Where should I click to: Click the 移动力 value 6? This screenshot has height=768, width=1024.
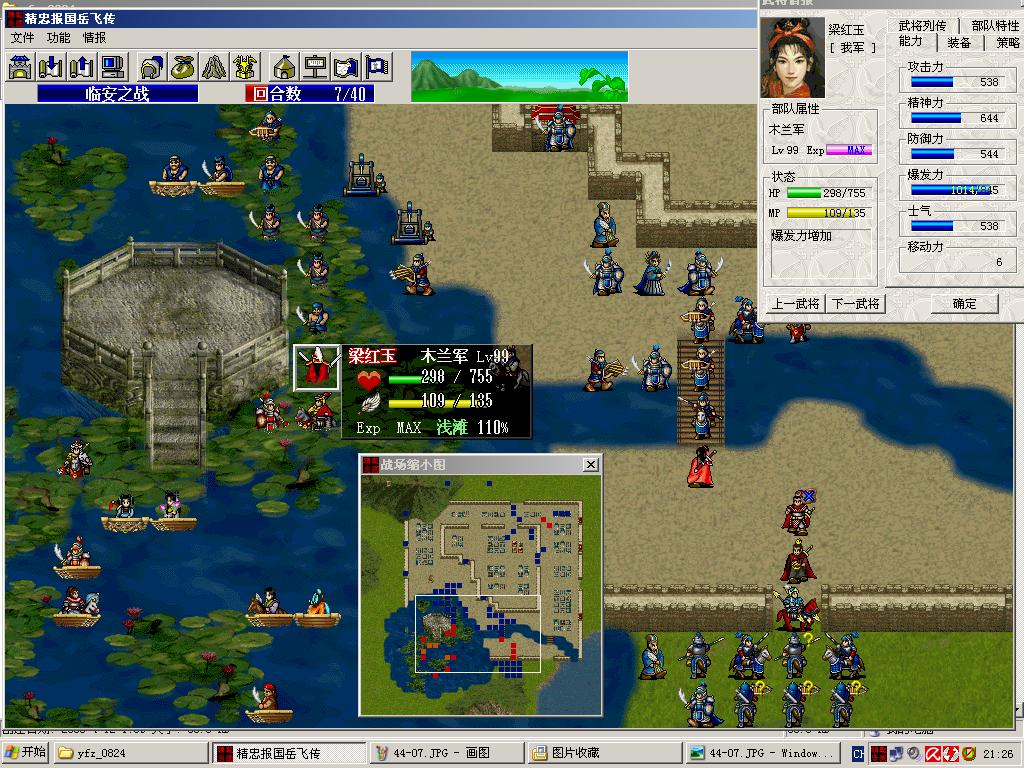point(999,262)
